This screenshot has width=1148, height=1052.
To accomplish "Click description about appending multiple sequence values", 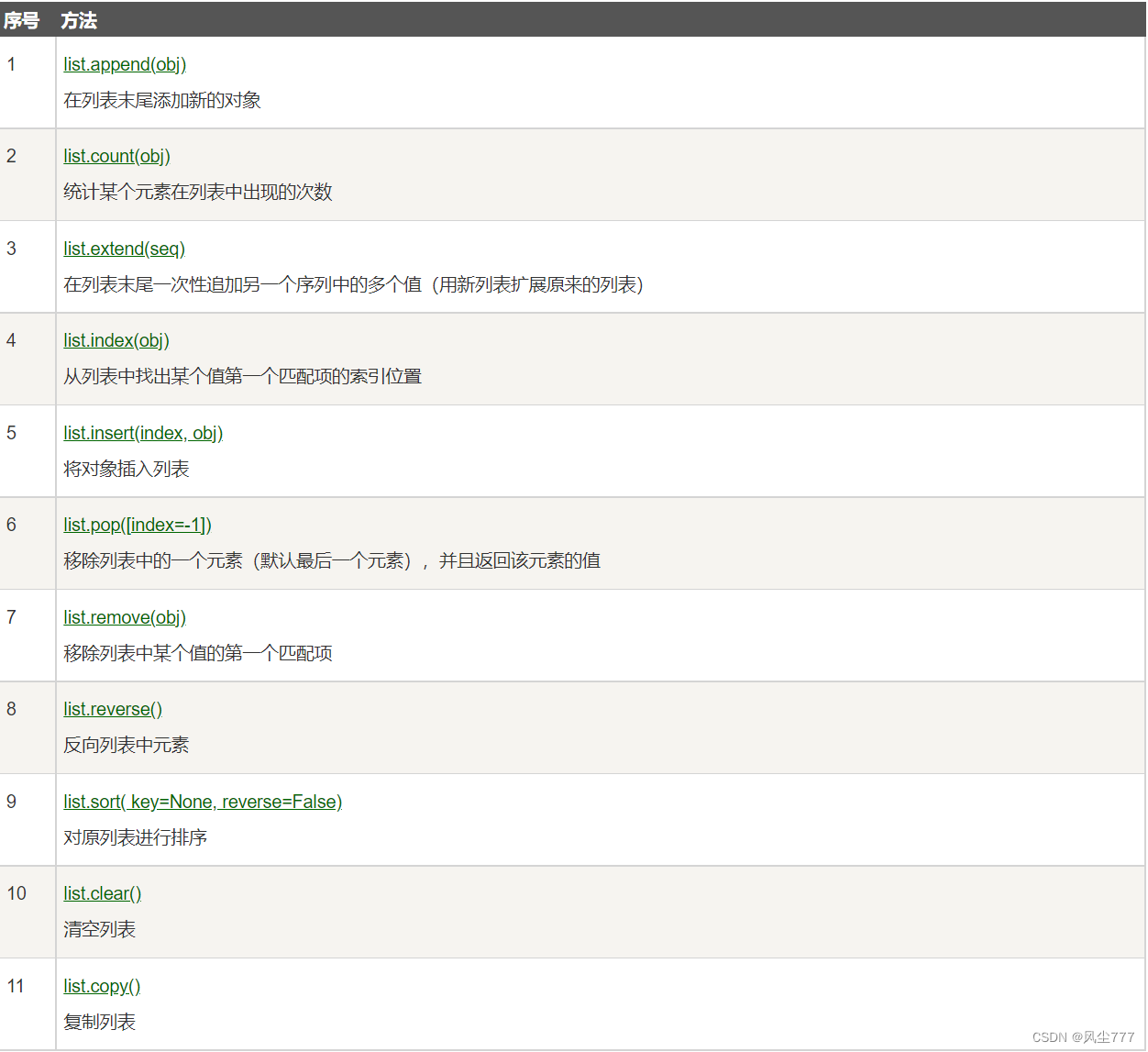I will (354, 284).
